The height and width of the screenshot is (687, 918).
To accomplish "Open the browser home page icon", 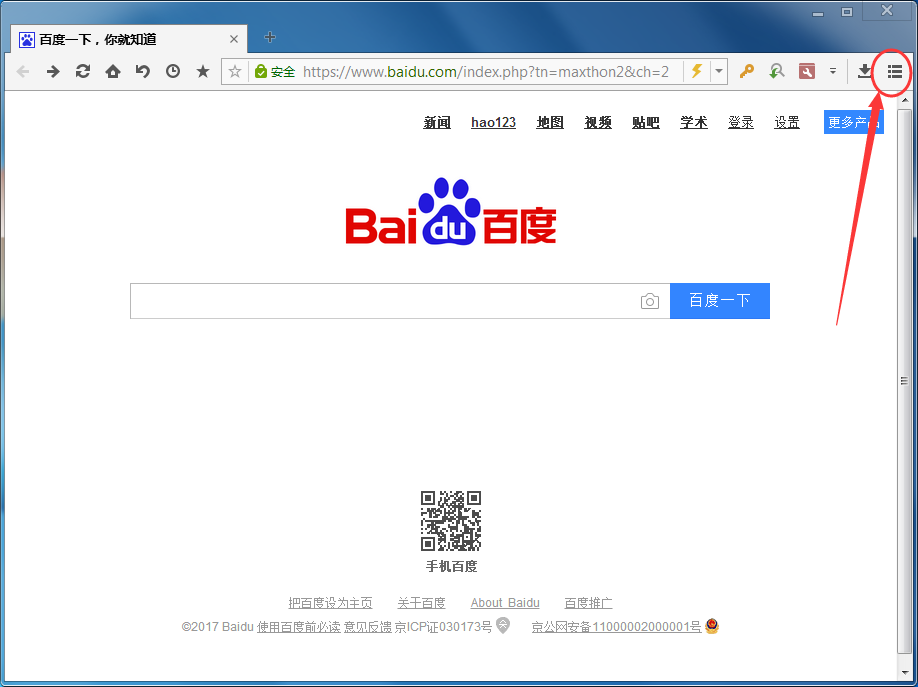I will coord(113,71).
